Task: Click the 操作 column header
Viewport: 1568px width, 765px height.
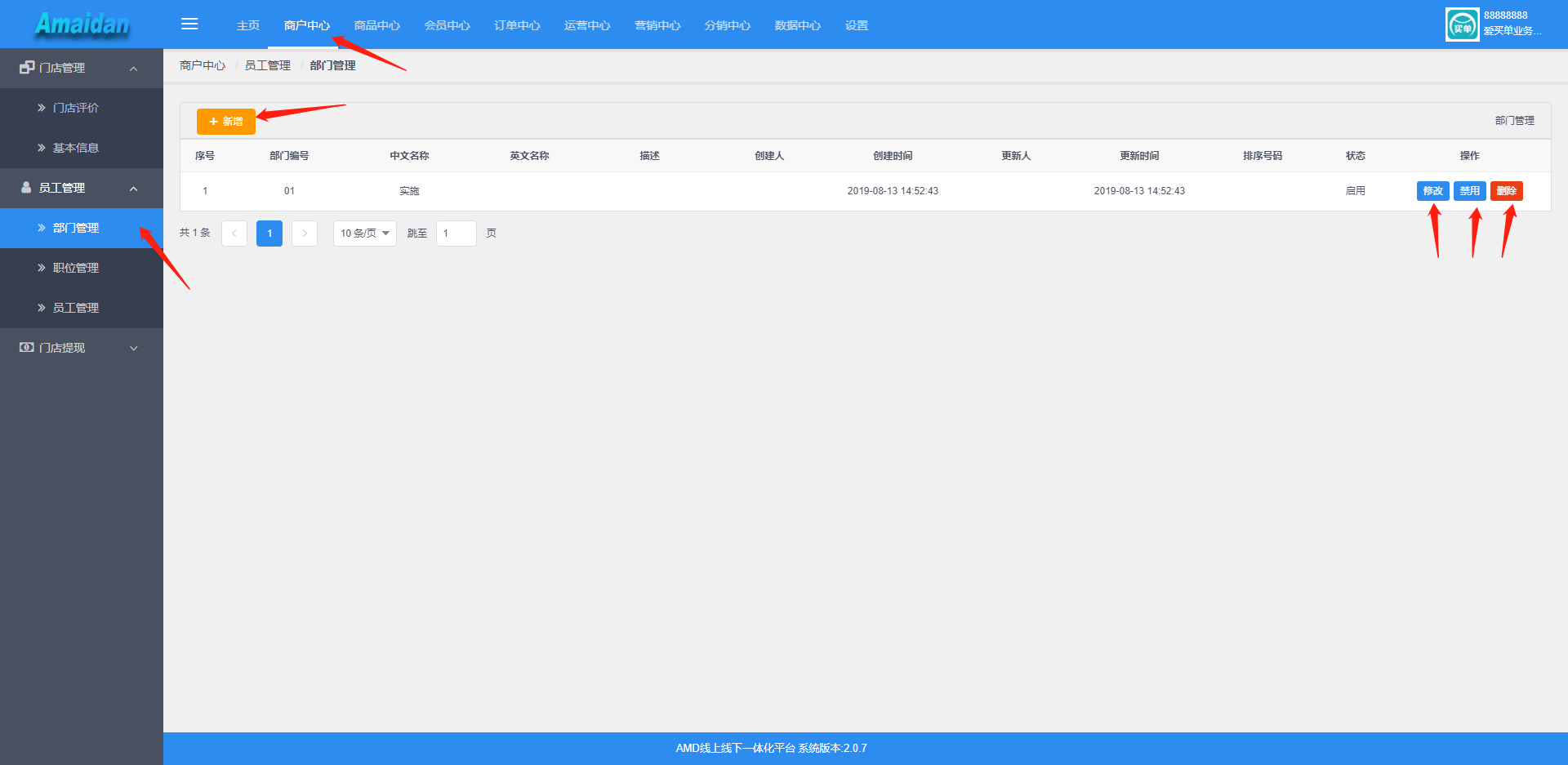Action: (1470, 156)
